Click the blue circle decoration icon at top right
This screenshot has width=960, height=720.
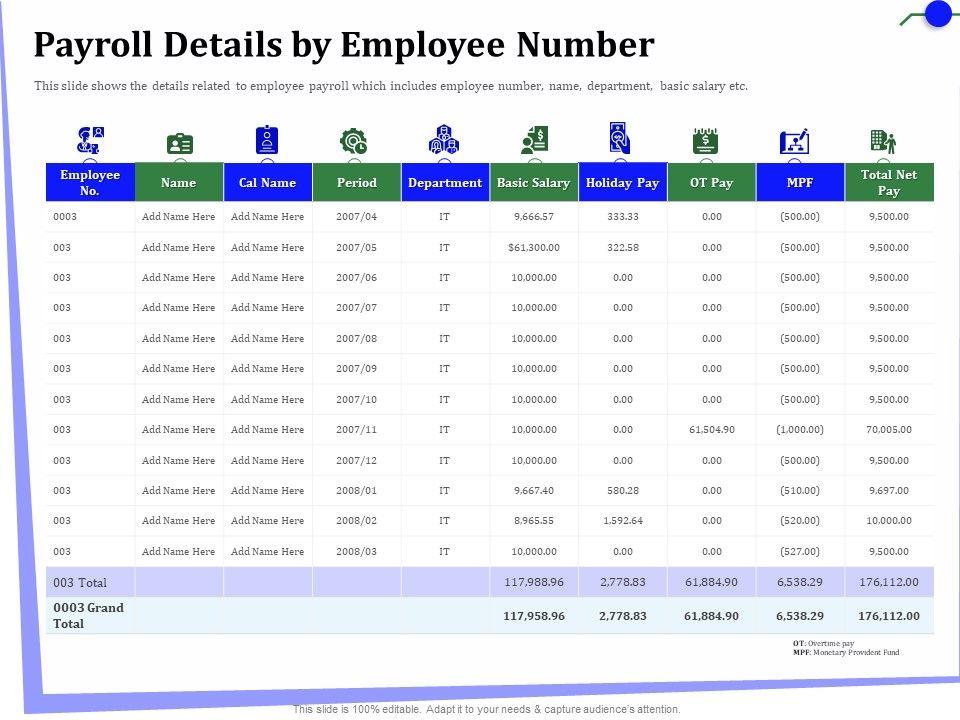[937, 13]
